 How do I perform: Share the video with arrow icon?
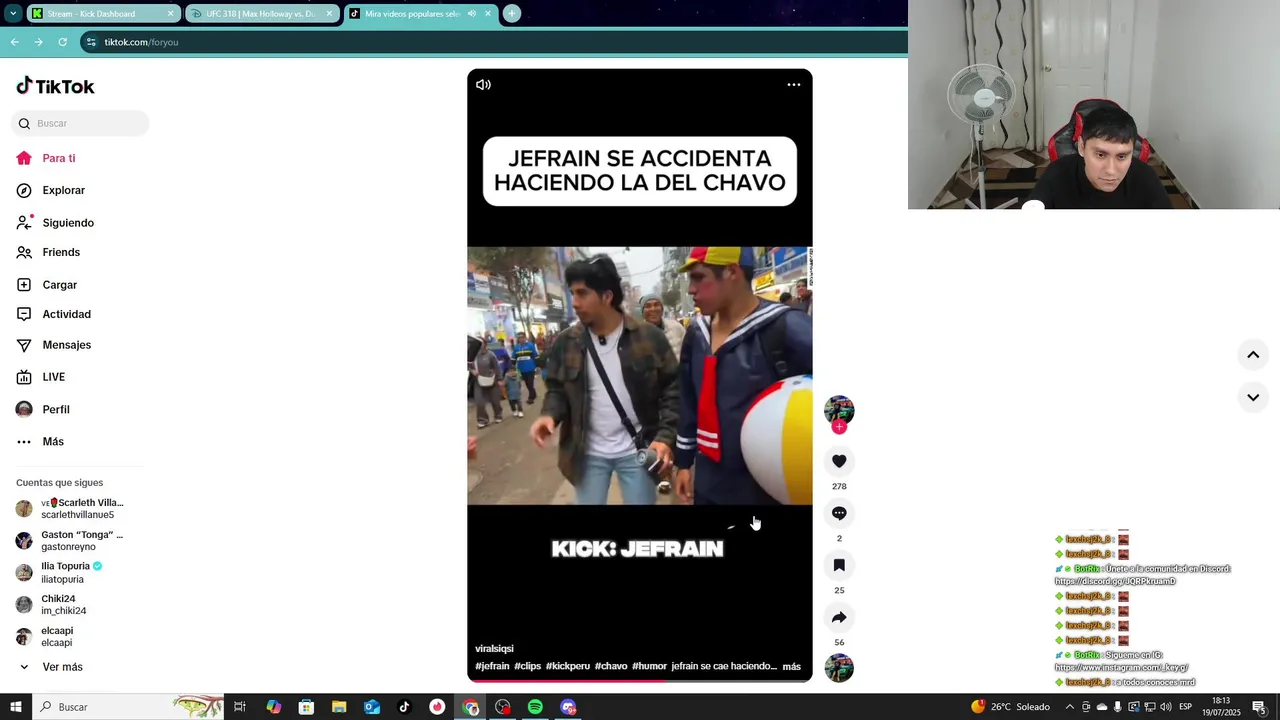(x=839, y=617)
